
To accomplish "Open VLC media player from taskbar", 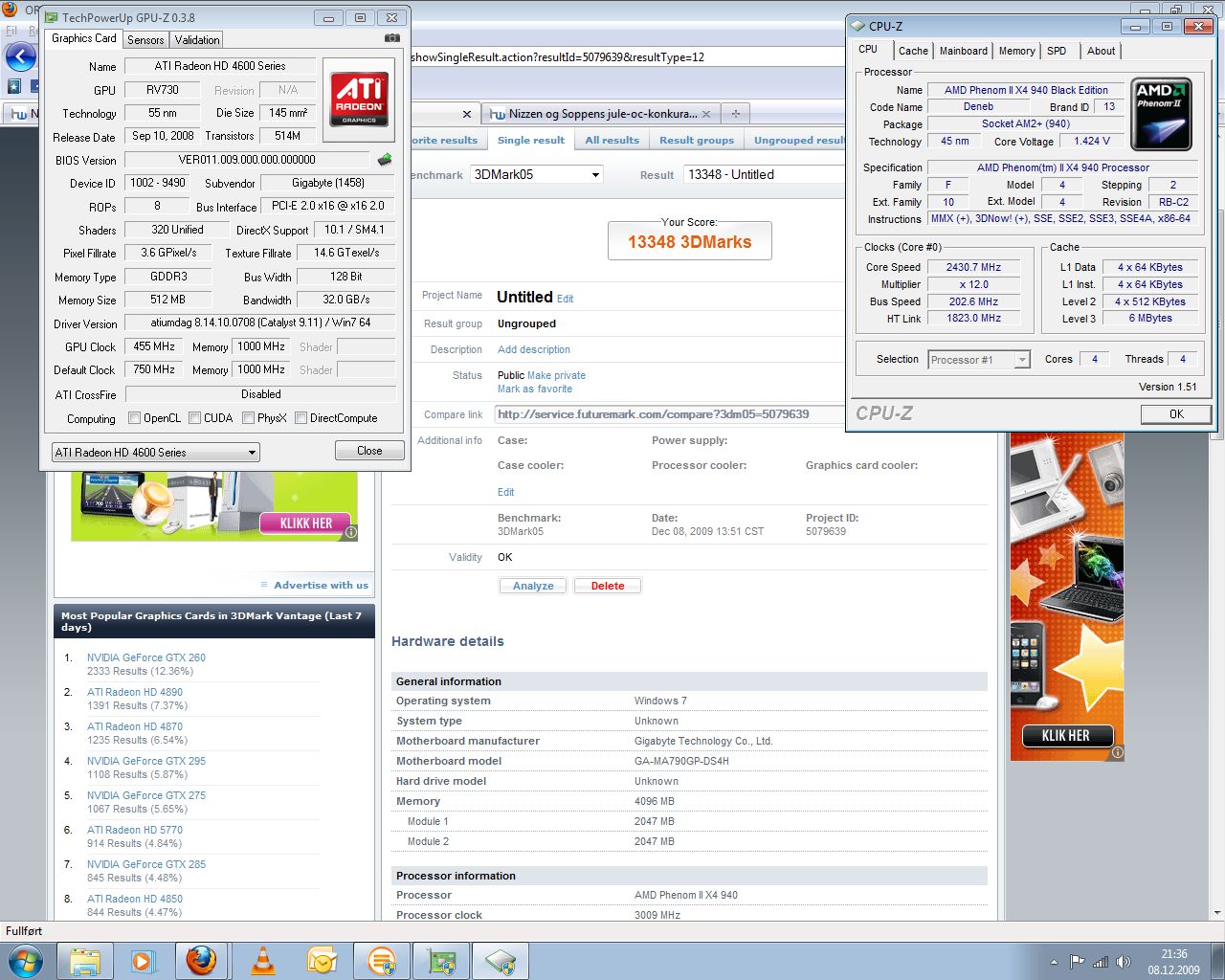I will pyautogui.click(x=263, y=961).
